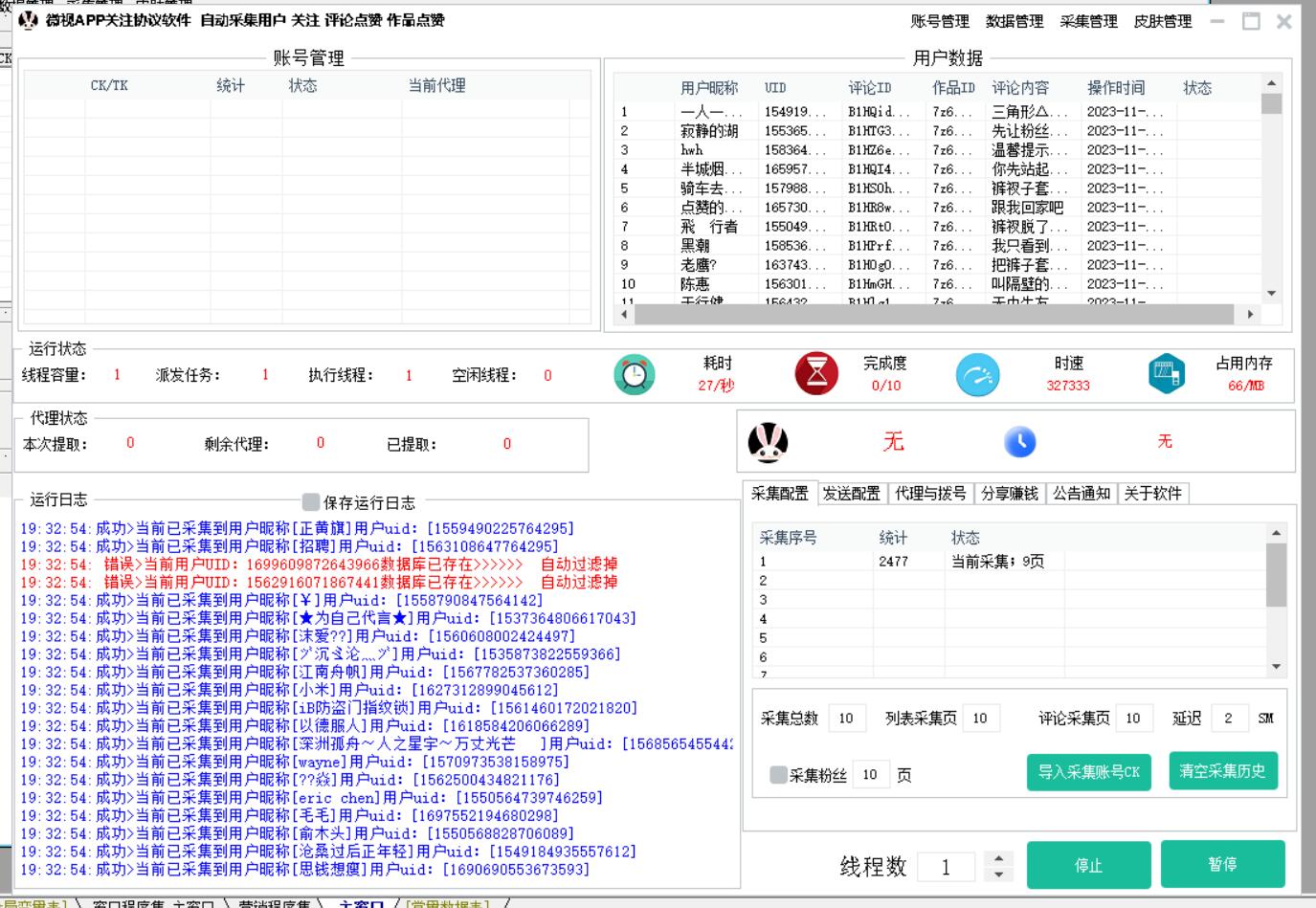Click the red hourglass completion icon
Viewport: 1316px width, 908px height.
pos(815,374)
